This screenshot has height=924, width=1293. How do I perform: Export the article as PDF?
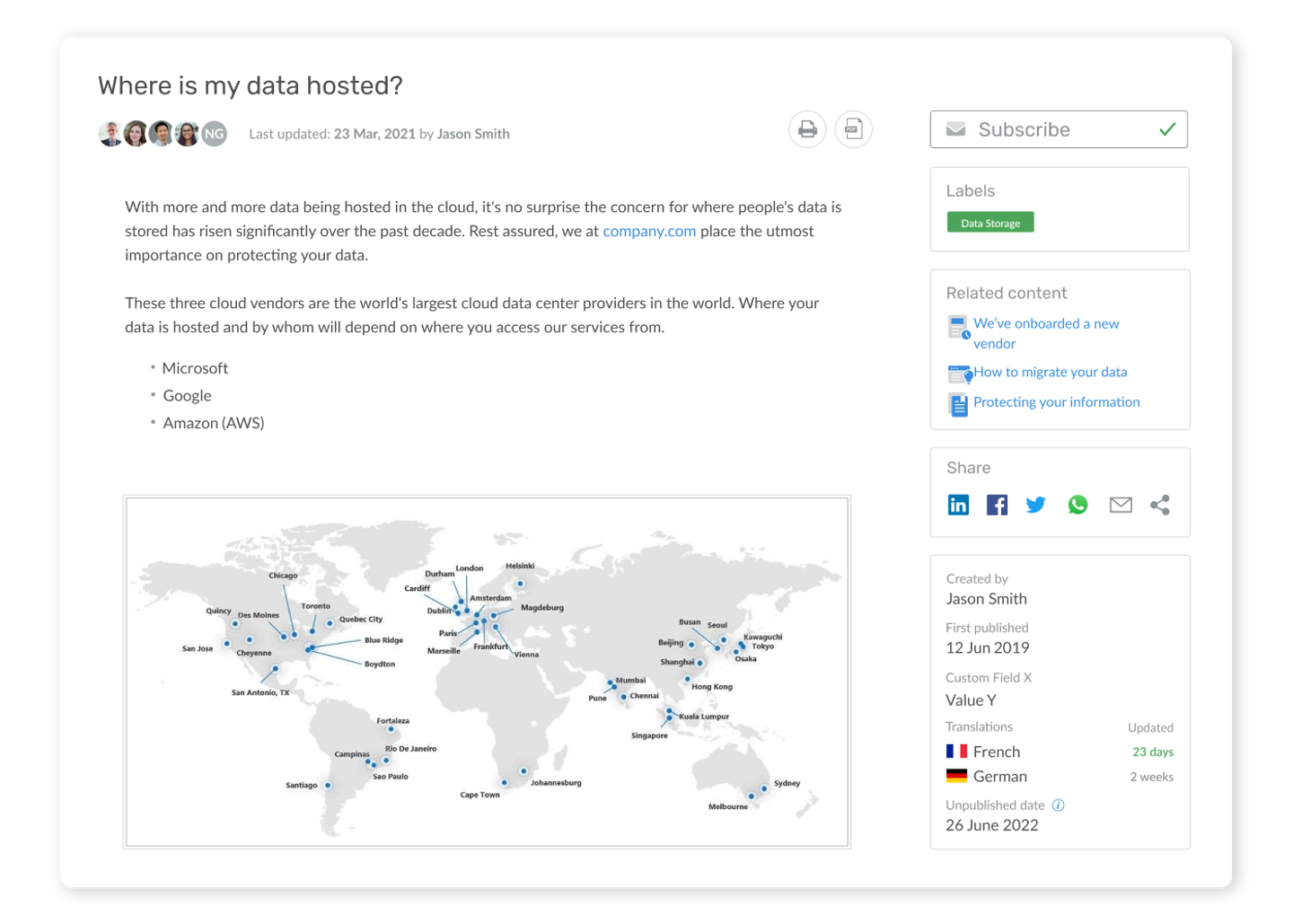(x=853, y=129)
